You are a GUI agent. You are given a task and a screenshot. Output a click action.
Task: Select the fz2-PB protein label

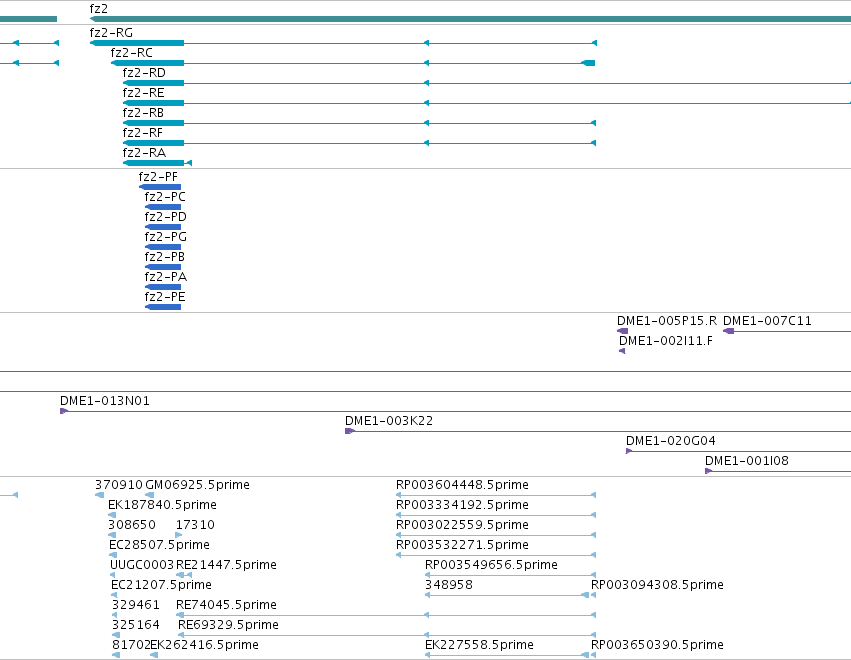click(164, 257)
